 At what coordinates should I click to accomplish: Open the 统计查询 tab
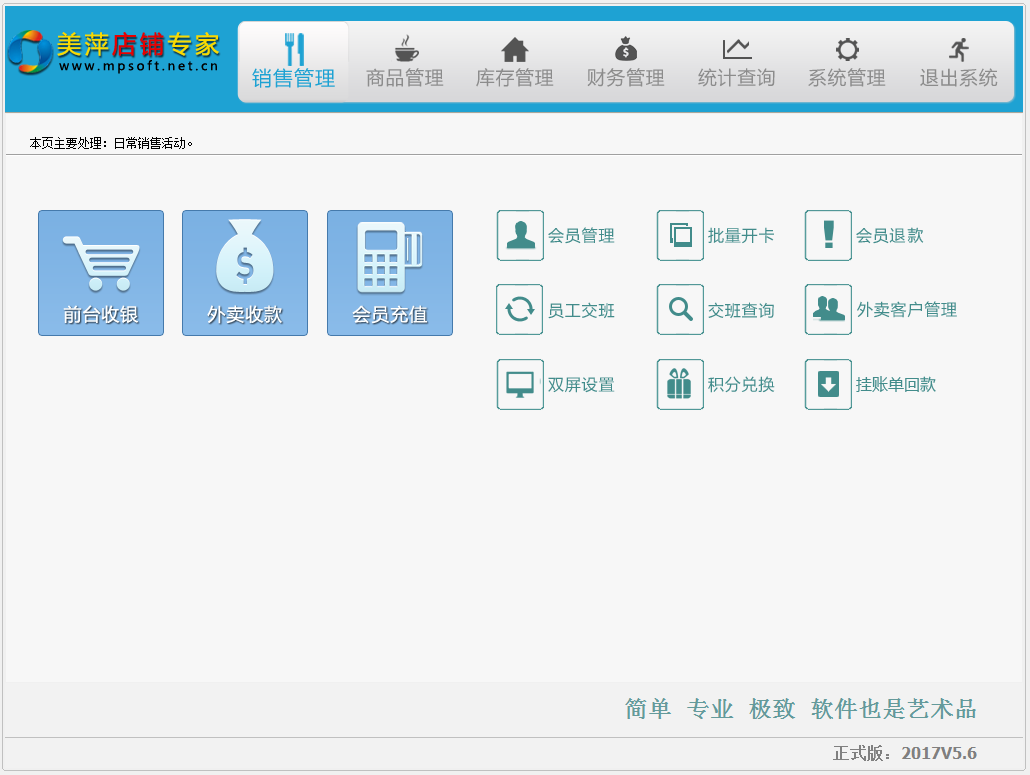click(x=737, y=62)
